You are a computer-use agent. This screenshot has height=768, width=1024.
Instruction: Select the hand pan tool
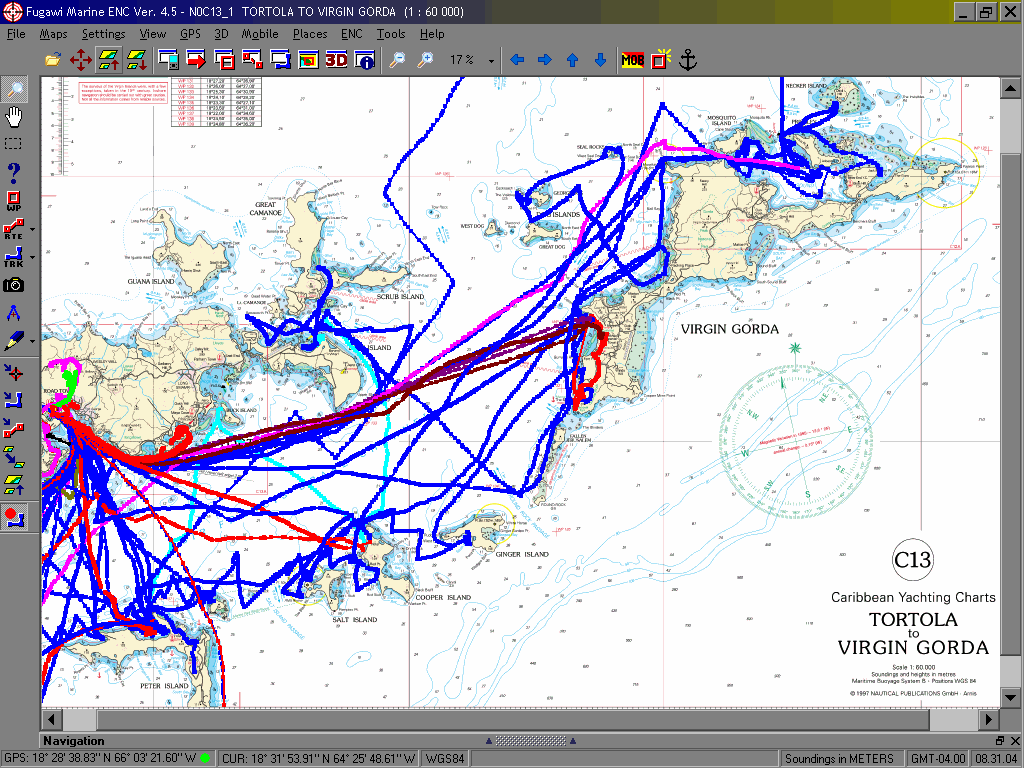[14, 117]
